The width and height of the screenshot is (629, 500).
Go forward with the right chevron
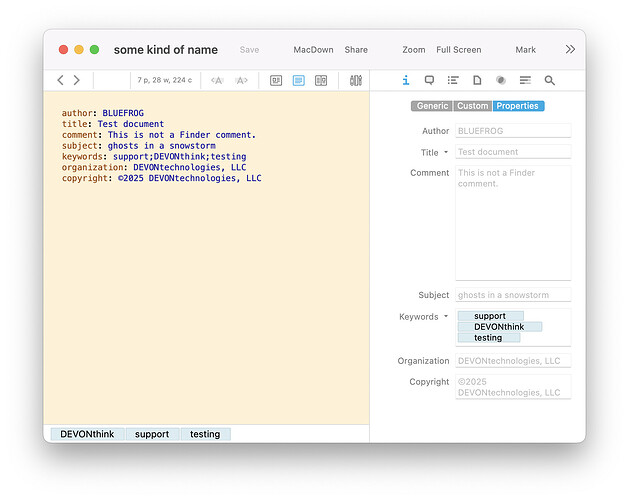(77, 80)
